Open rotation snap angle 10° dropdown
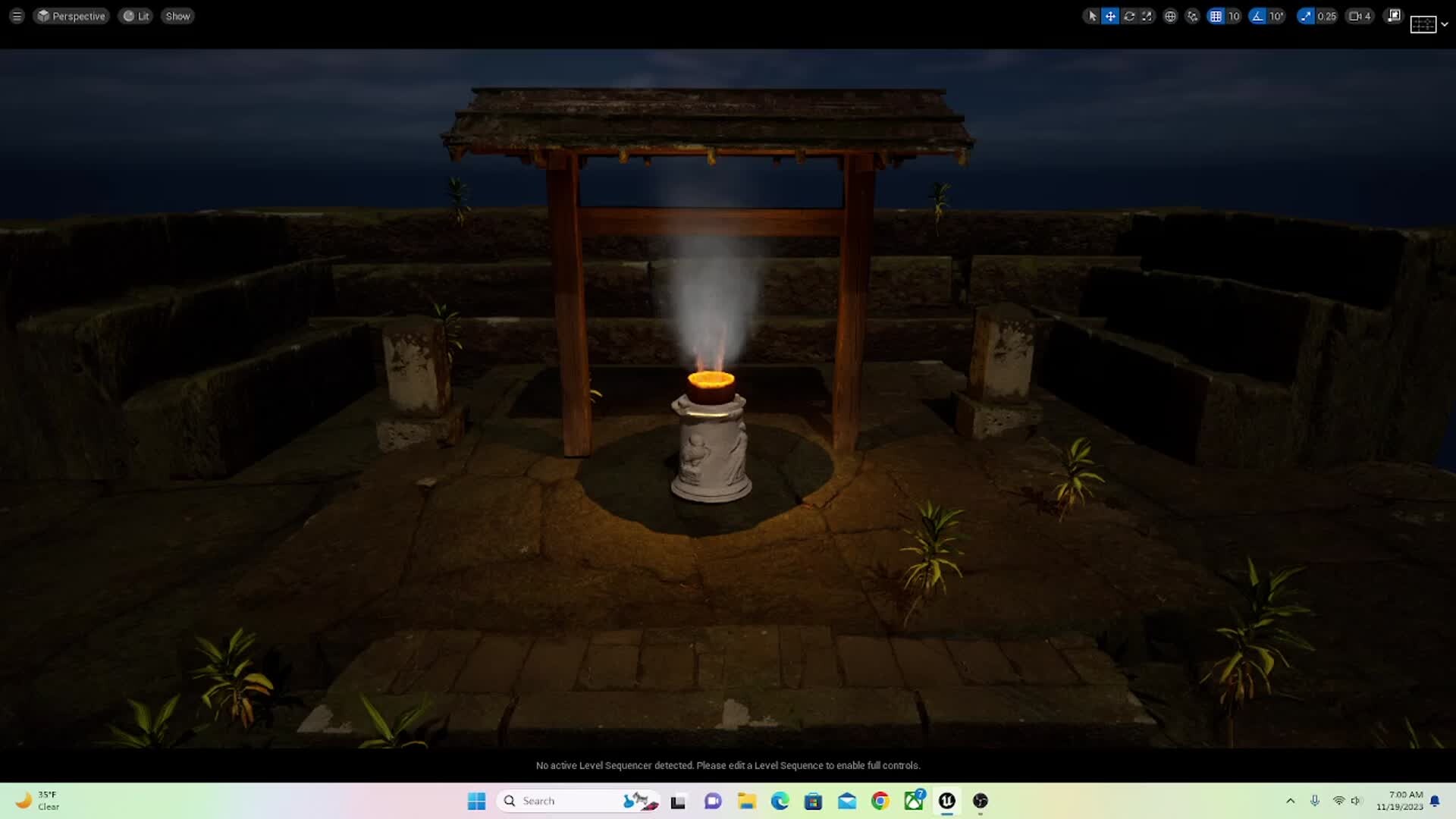 coord(1277,16)
